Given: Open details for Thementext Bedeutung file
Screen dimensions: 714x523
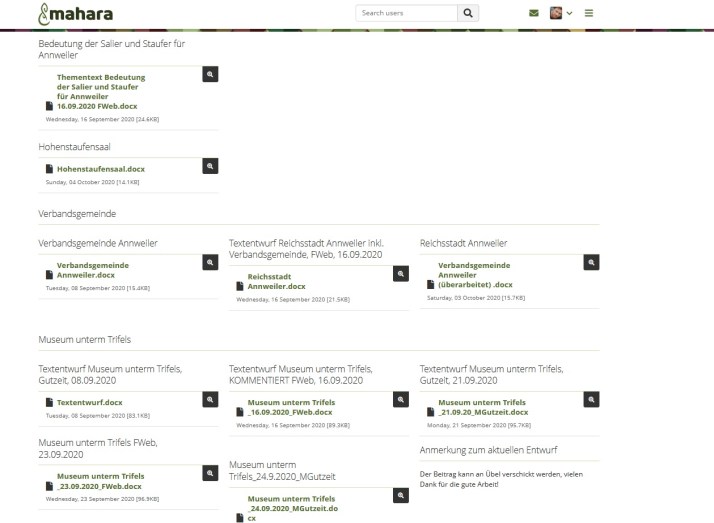Looking at the screenshot, I should 210,74.
